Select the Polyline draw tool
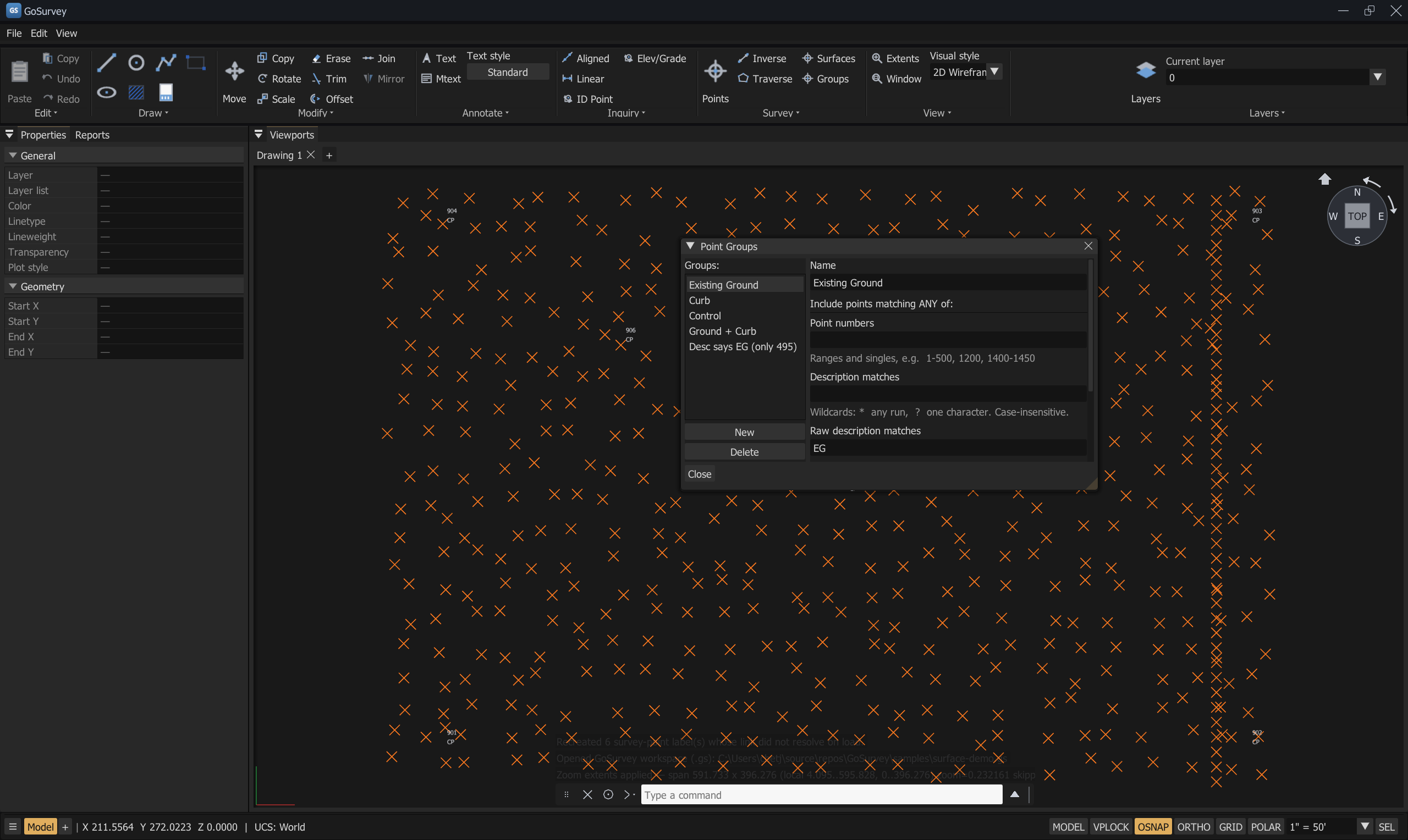This screenshot has height=840, width=1408. (x=166, y=62)
